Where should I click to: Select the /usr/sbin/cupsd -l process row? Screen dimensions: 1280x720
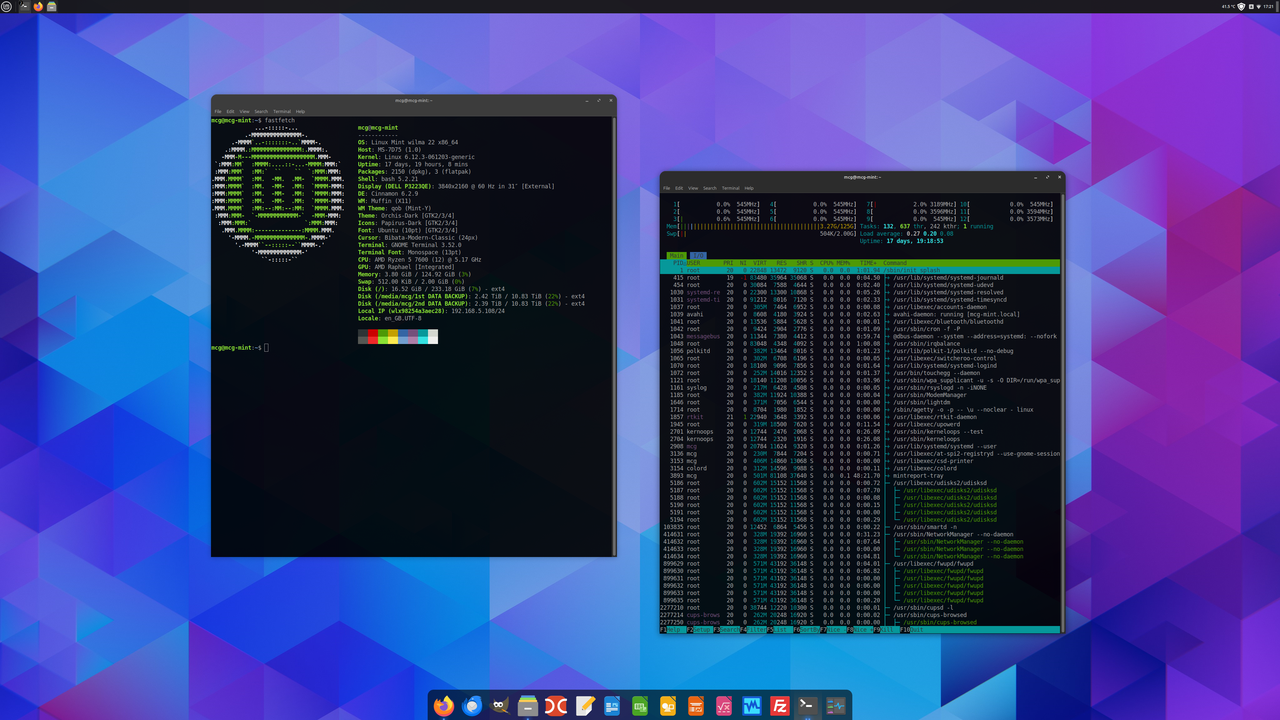point(862,608)
